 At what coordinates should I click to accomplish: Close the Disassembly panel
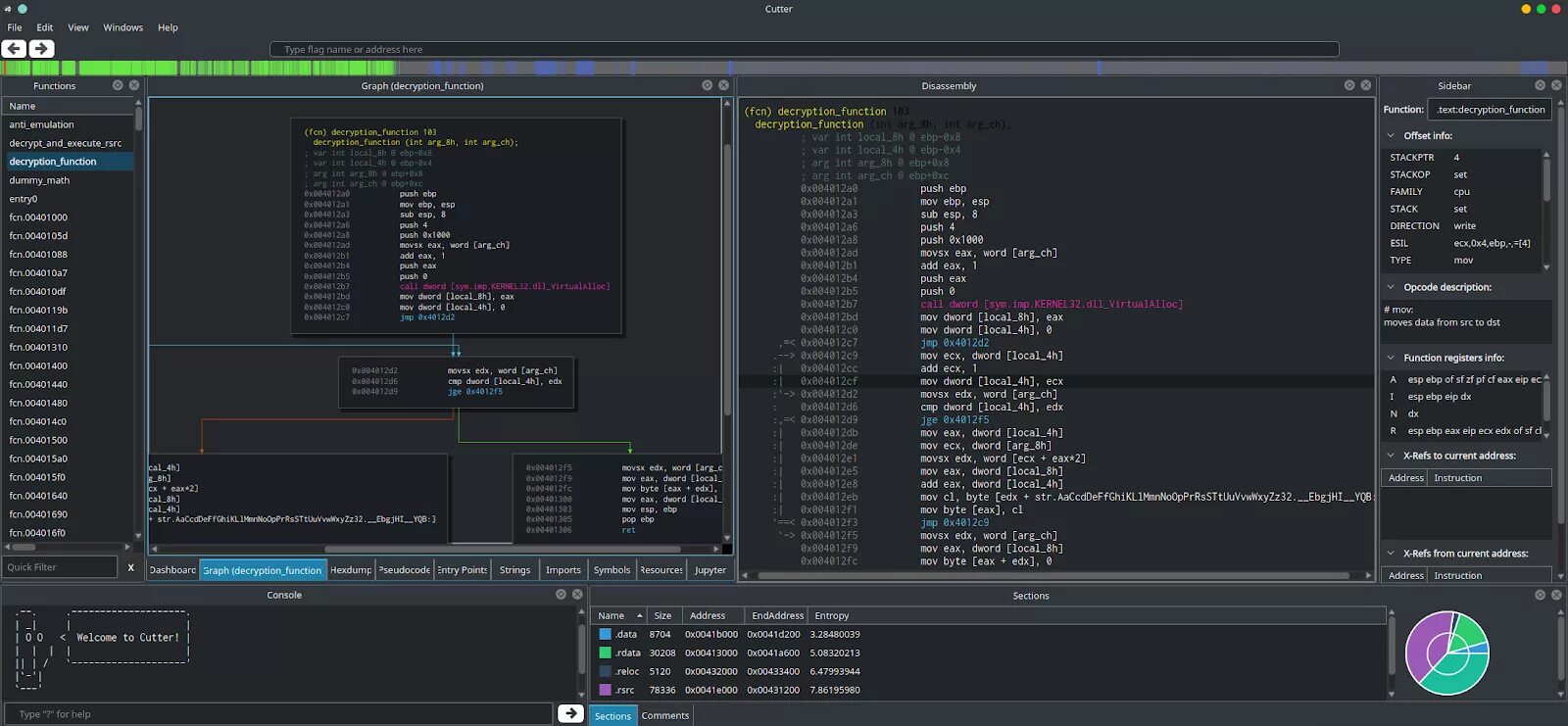point(1365,85)
